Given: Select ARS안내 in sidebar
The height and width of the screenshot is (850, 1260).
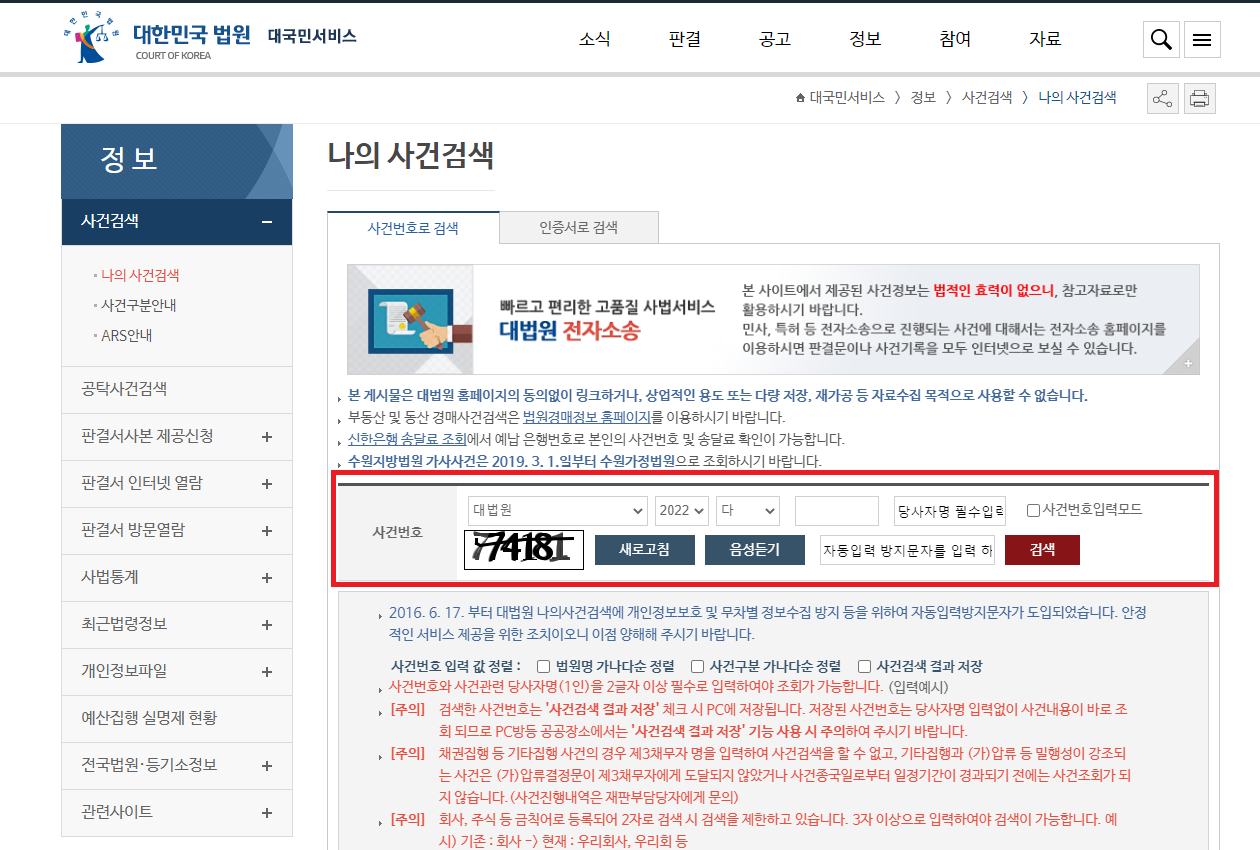Looking at the screenshot, I should (x=127, y=336).
